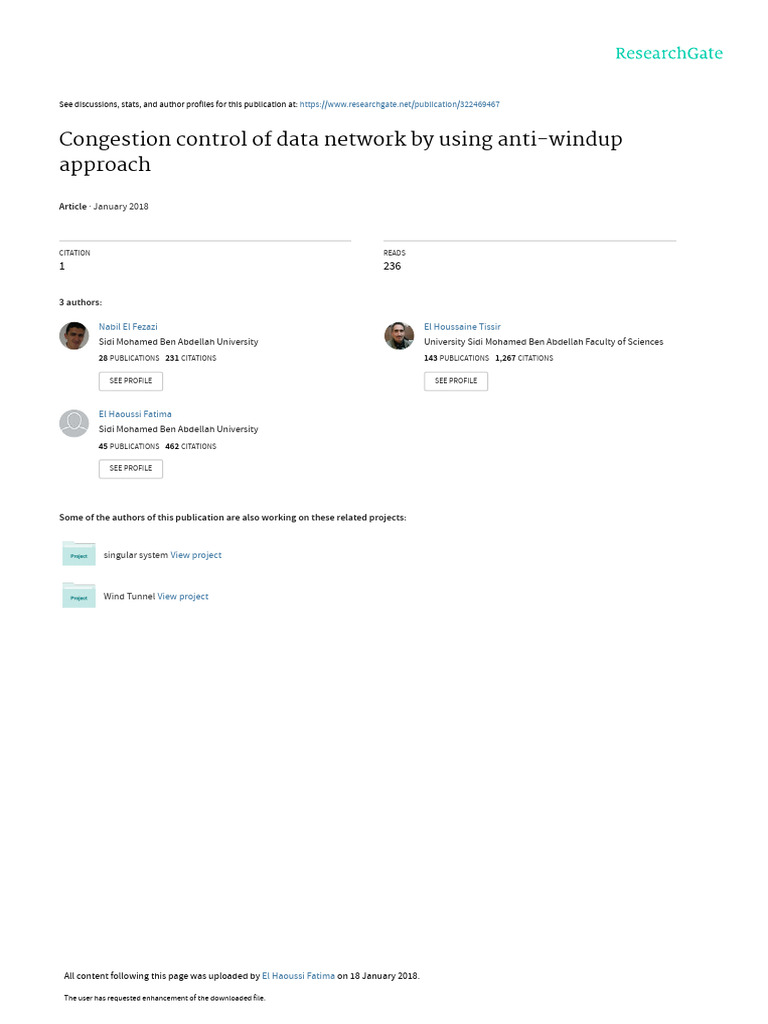Open View project for Wind Tunnel

(x=183, y=596)
